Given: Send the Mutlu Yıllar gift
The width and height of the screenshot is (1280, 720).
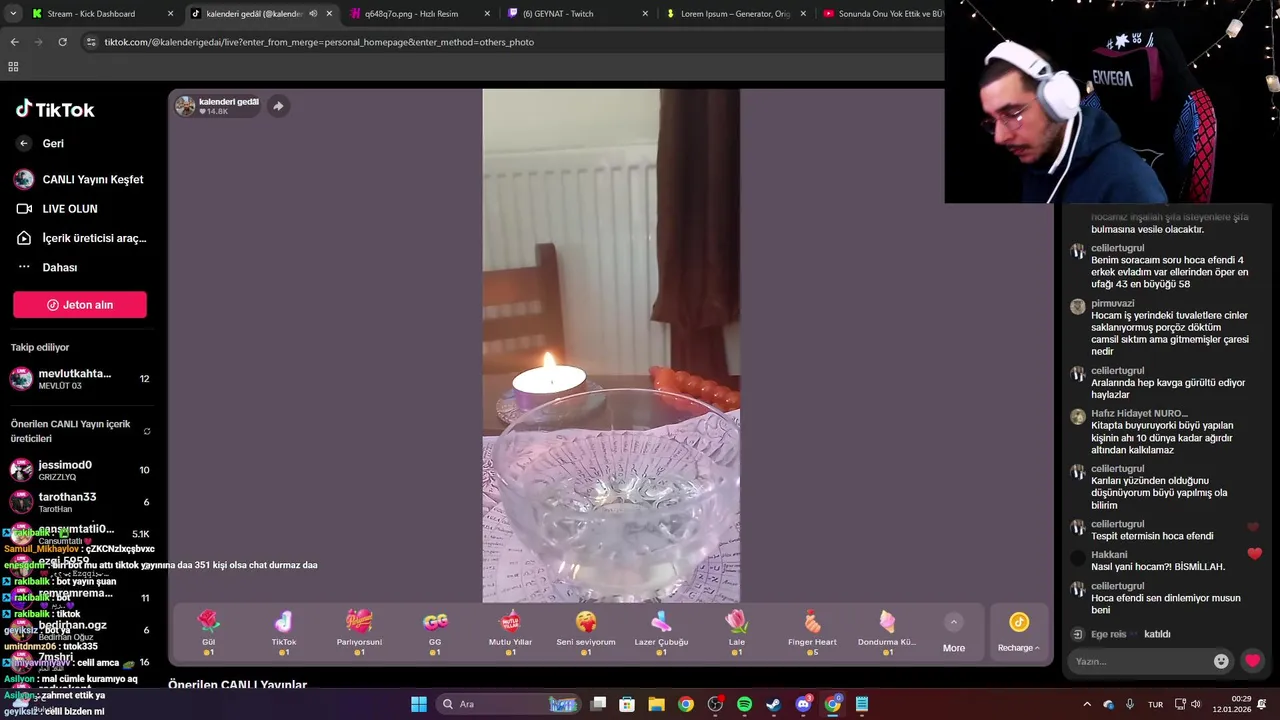Looking at the screenshot, I should coord(510,634).
